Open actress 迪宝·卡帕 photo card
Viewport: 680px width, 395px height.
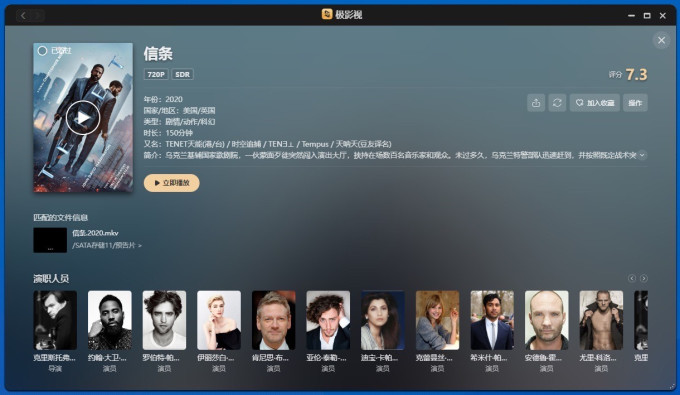(383, 320)
